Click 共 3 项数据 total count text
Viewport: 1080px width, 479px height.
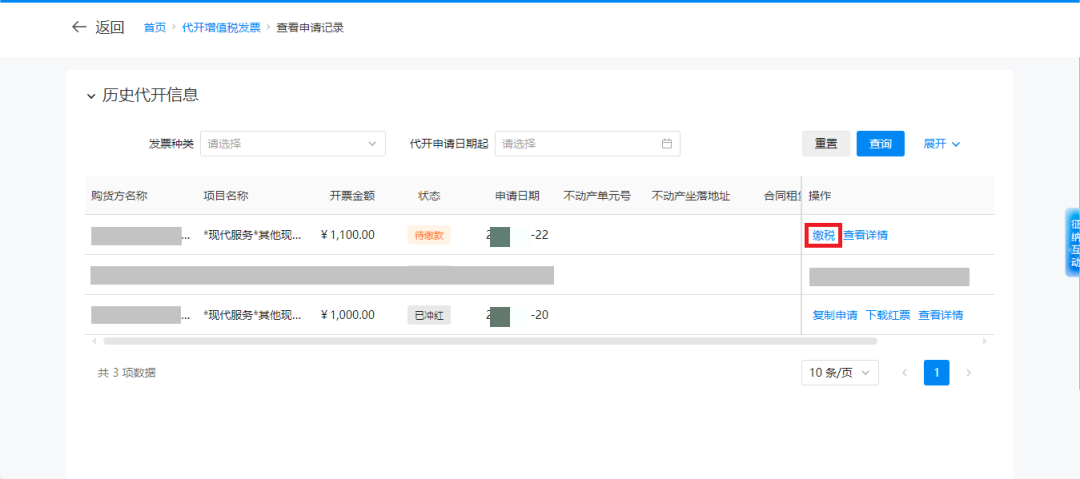127,373
